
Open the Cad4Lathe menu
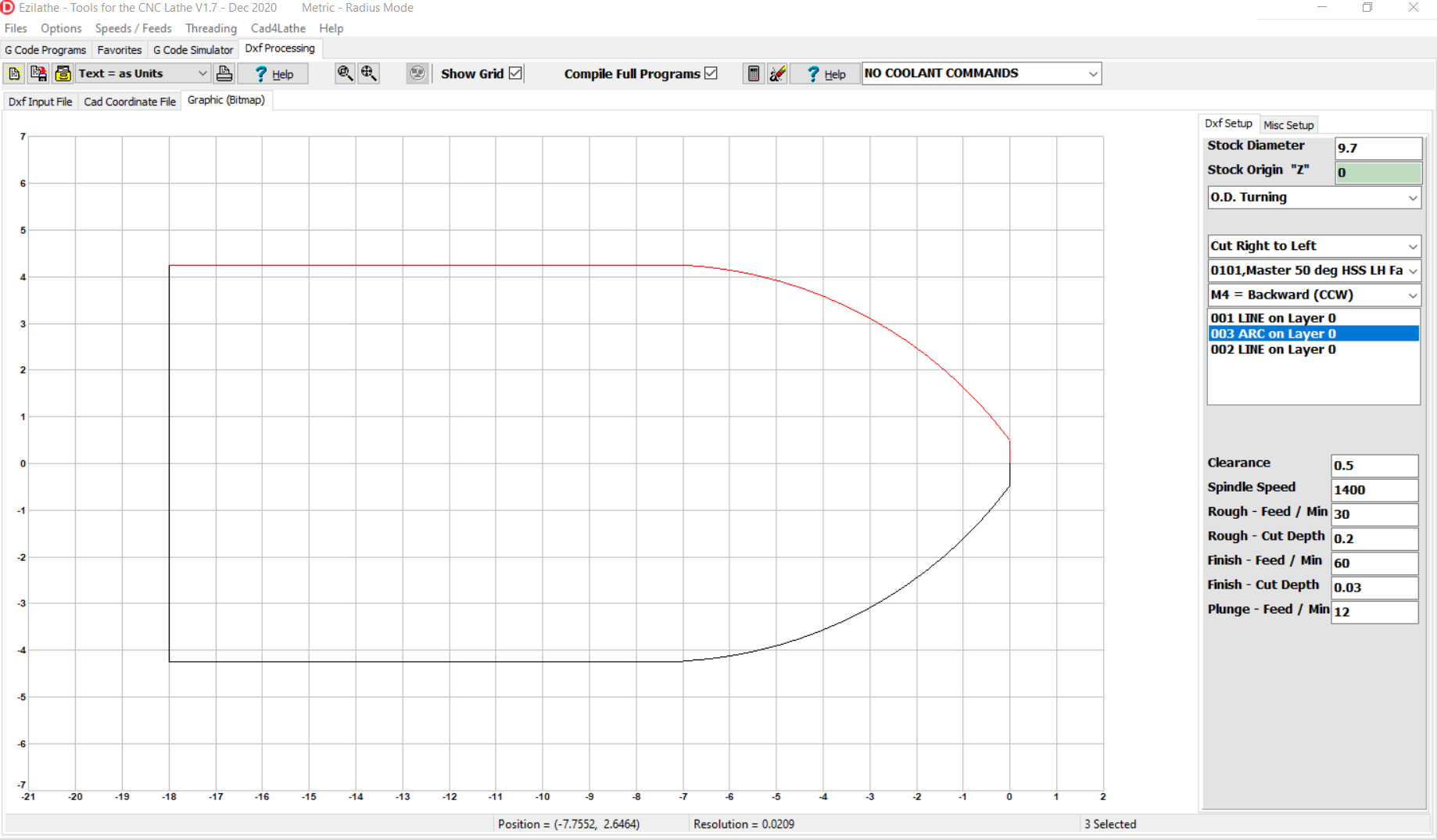tap(278, 28)
